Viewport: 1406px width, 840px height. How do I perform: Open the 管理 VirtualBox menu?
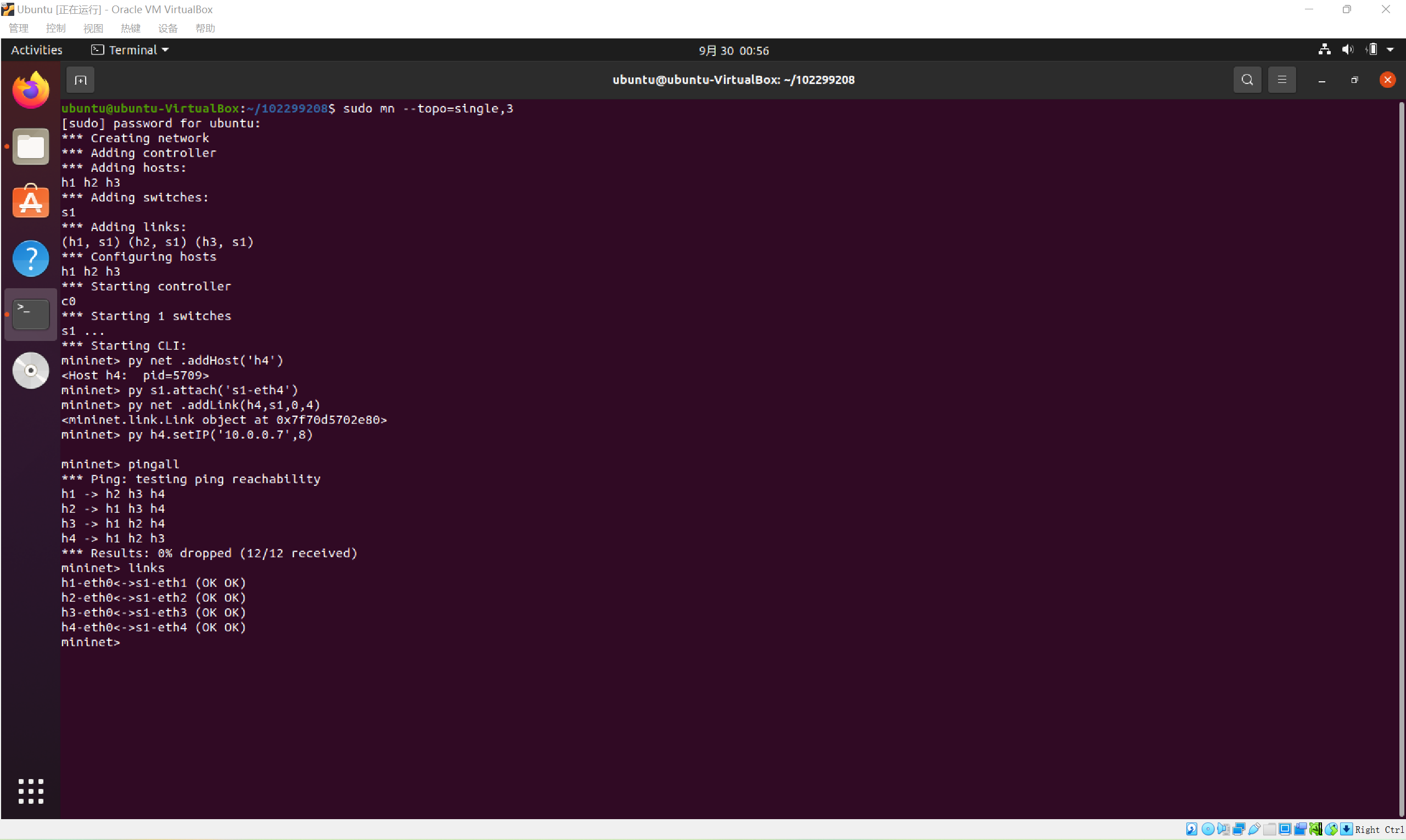(19, 29)
